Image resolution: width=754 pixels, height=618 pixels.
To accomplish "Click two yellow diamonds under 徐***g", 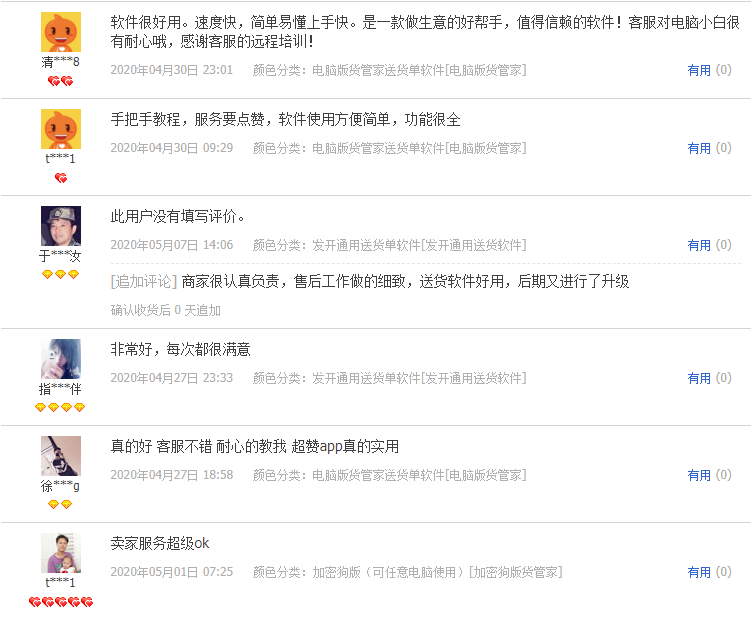I will click(60, 504).
